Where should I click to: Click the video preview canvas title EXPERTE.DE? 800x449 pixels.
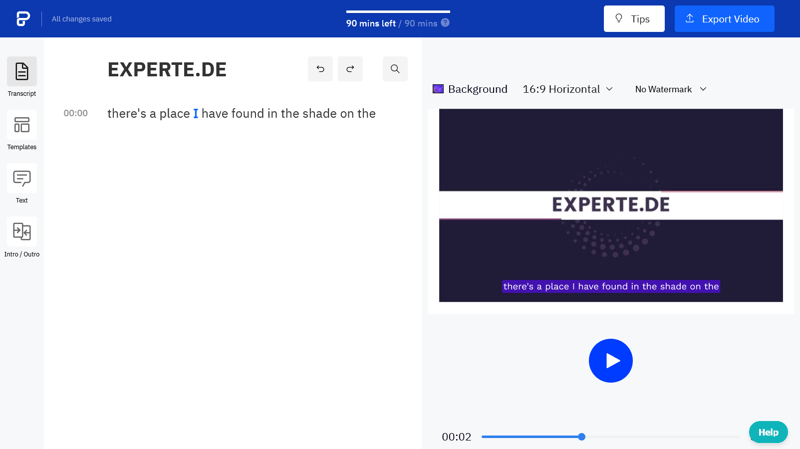tap(610, 205)
